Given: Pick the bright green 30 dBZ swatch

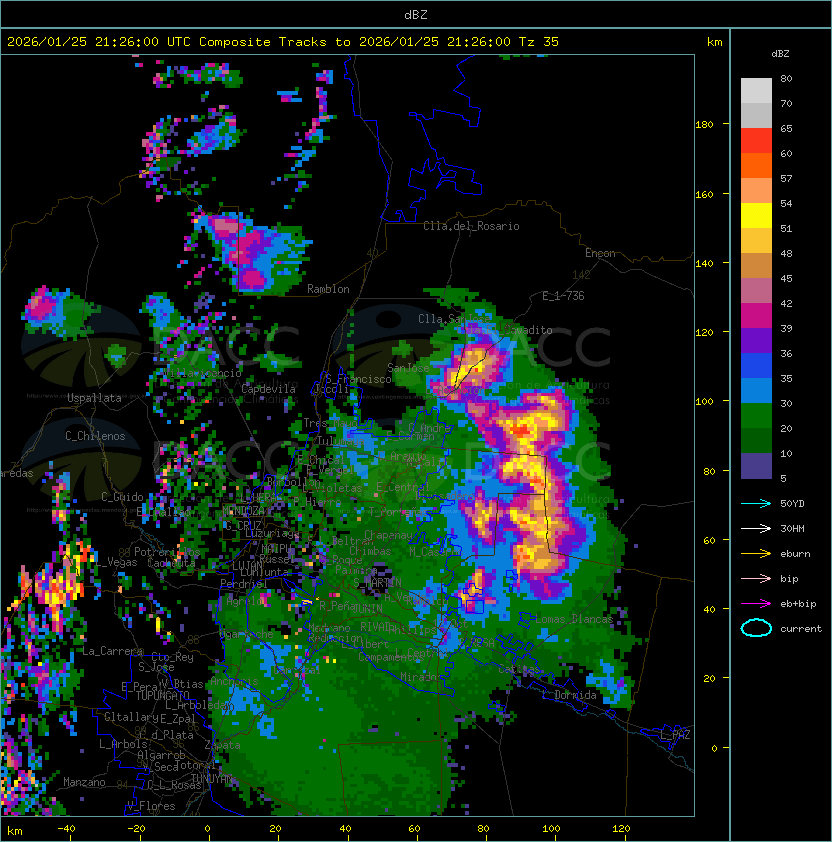Looking at the screenshot, I should coord(756,416).
